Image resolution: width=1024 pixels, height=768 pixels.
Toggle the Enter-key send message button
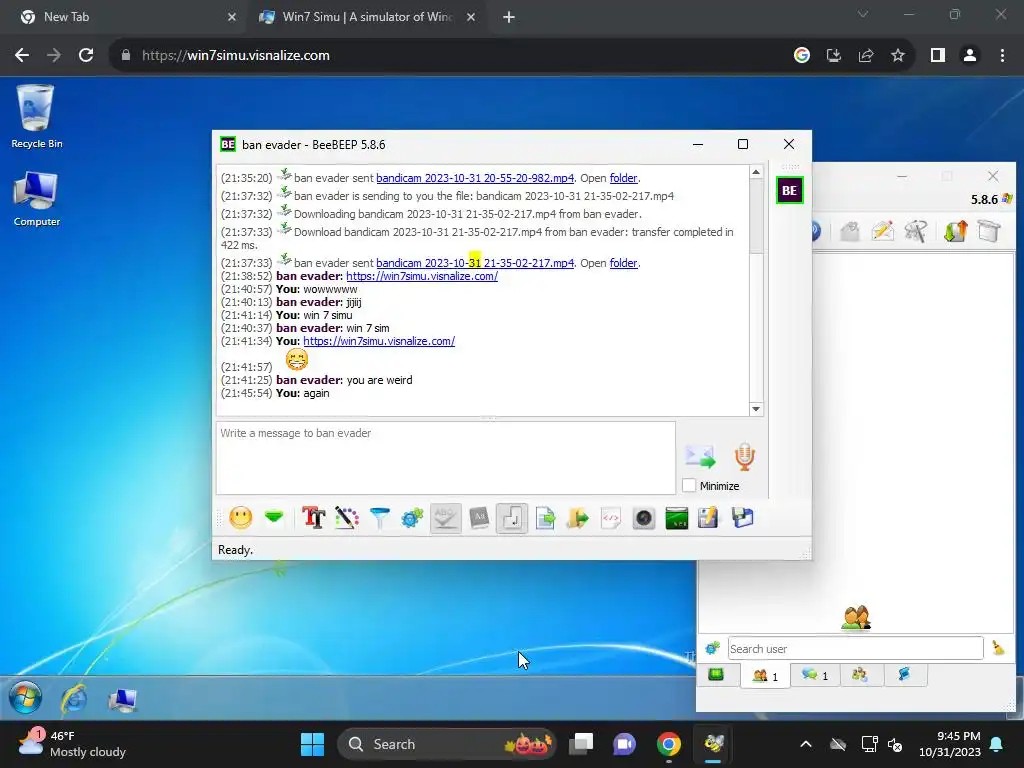512,519
